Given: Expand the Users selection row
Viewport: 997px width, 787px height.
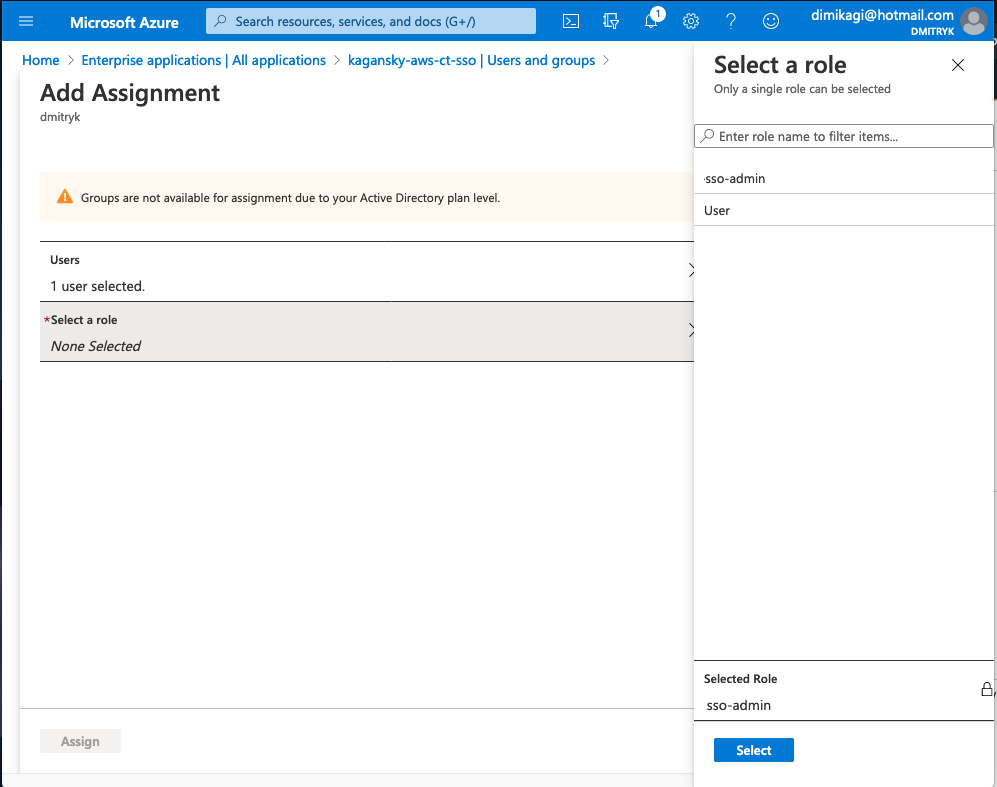Looking at the screenshot, I should click(366, 272).
